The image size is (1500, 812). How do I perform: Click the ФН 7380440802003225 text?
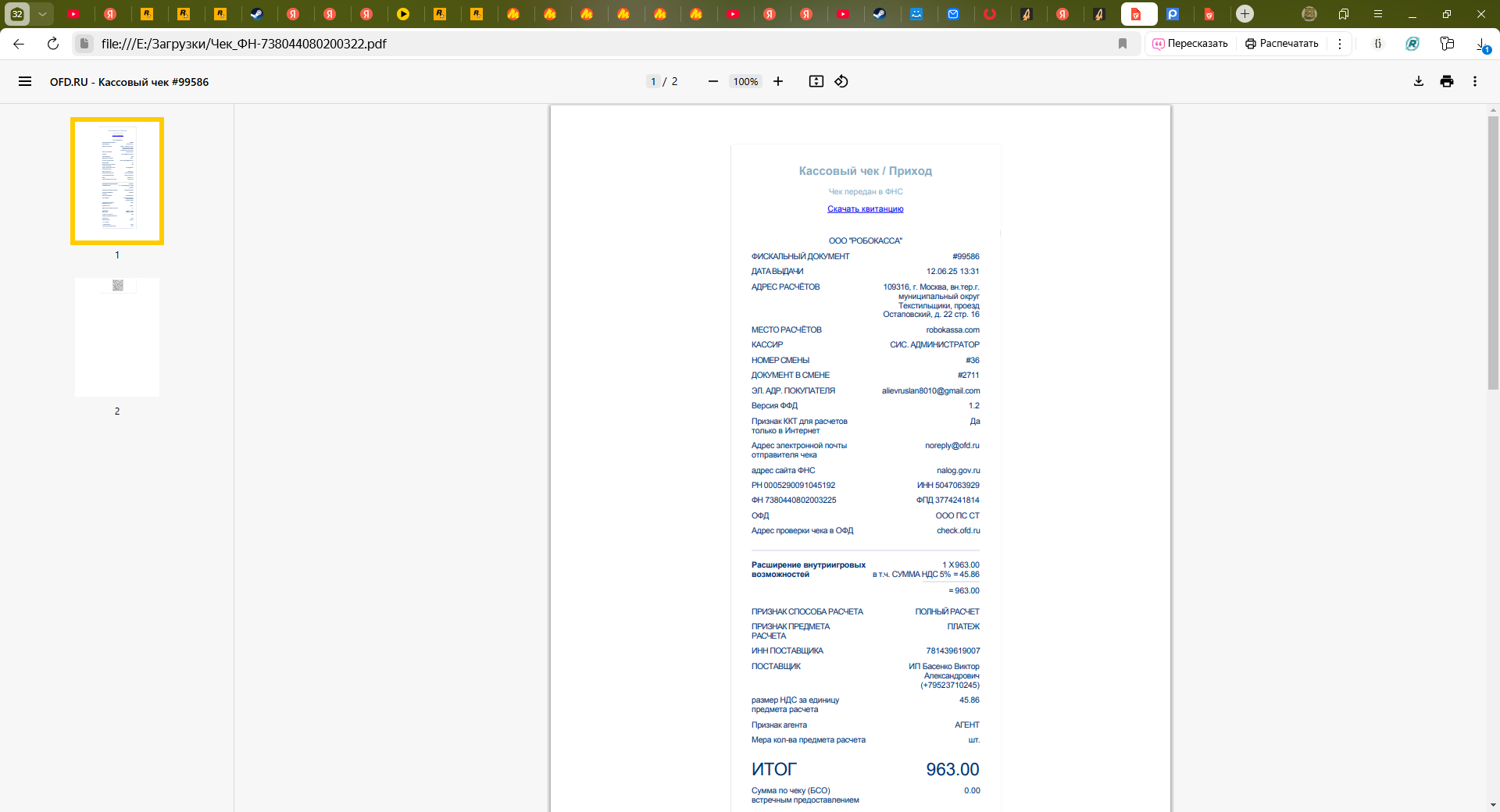(x=794, y=500)
